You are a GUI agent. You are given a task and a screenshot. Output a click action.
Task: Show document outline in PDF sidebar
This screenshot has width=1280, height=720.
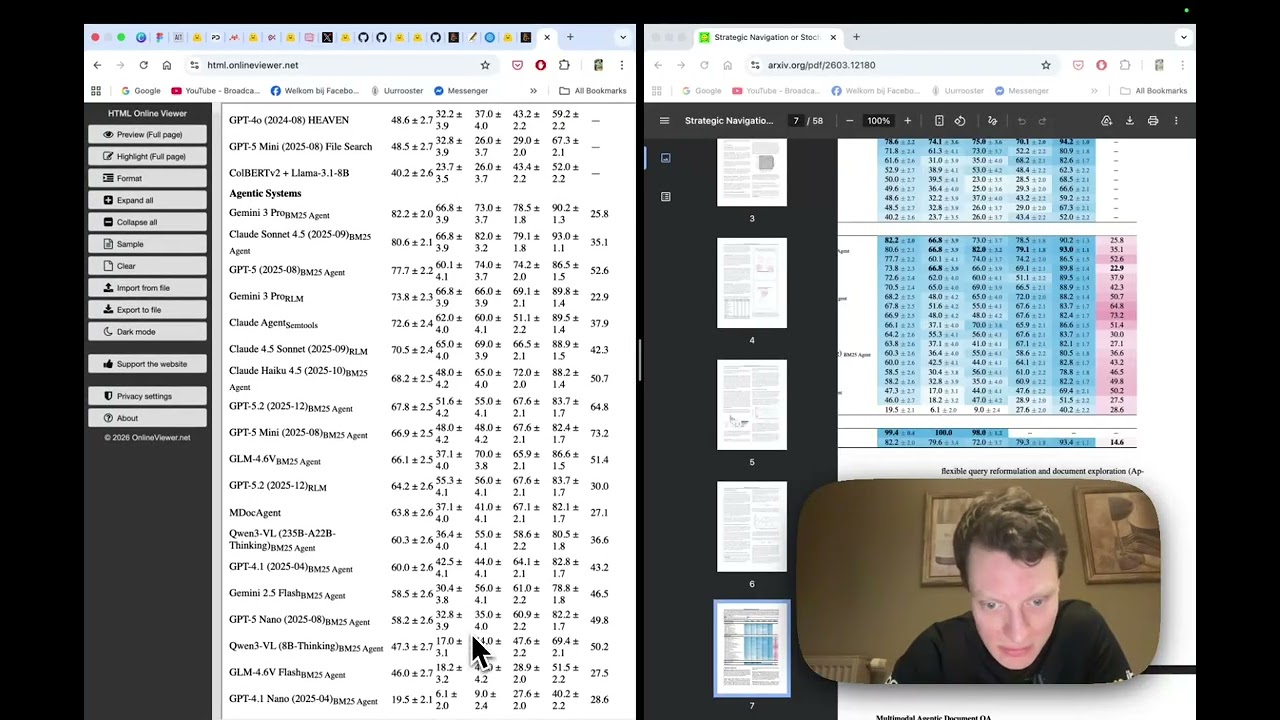pos(666,197)
